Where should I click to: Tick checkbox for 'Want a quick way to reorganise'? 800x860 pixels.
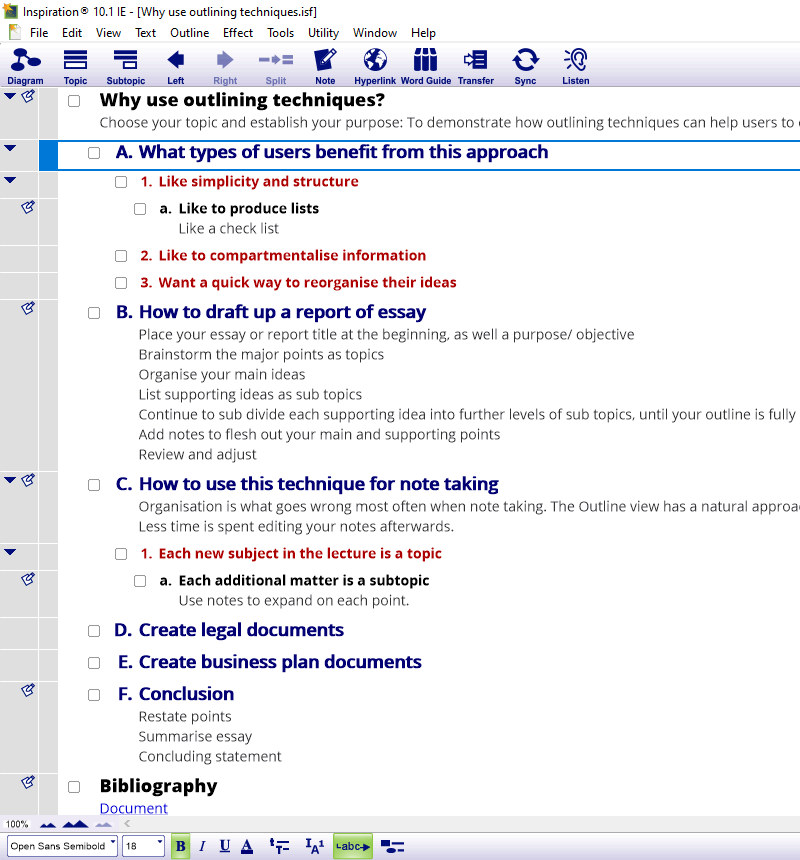pyautogui.click(x=121, y=283)
